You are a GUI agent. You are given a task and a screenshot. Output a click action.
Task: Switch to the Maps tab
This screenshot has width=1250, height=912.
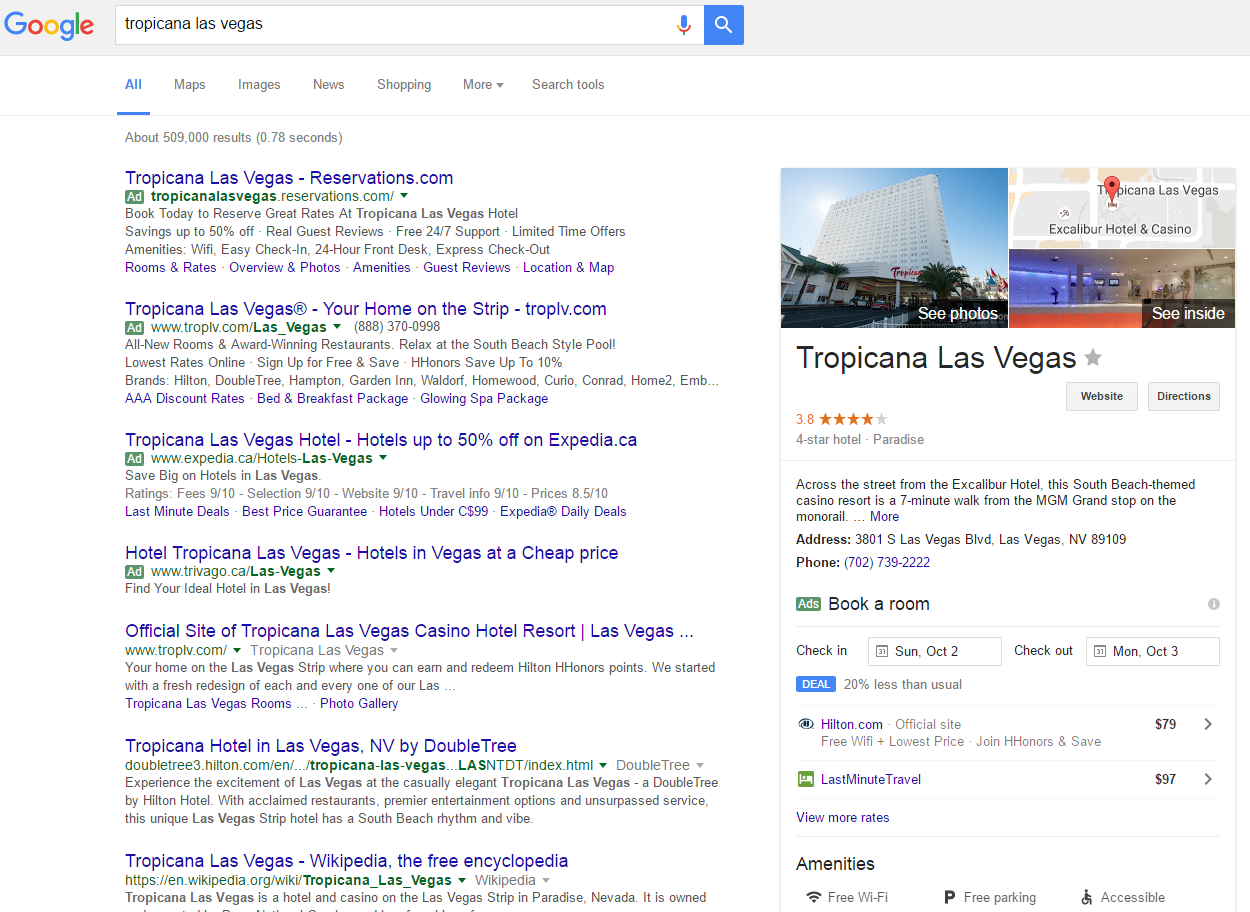(189, 85)
